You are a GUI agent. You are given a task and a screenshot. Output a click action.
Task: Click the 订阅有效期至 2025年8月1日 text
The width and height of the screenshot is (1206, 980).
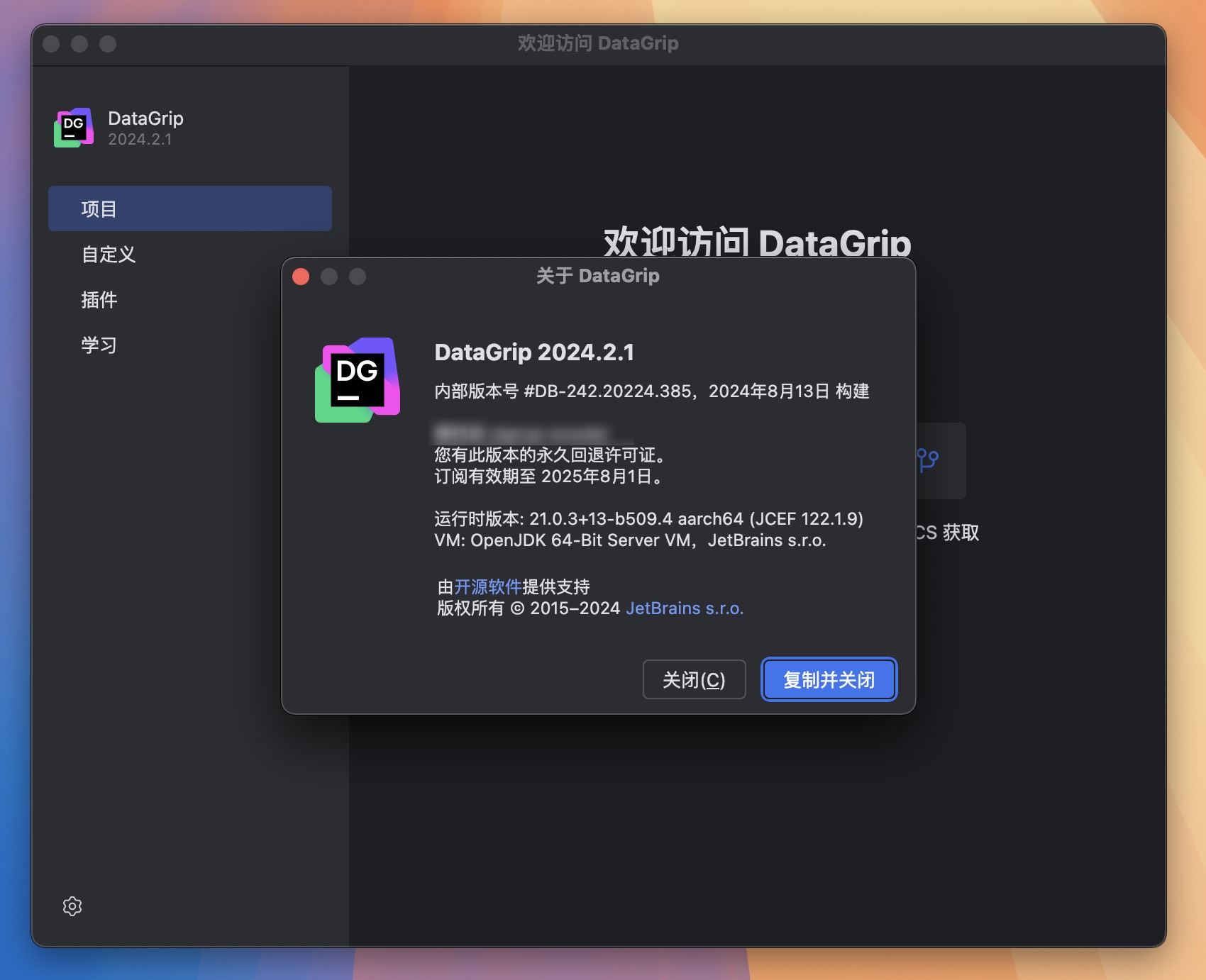pos(550,477)
